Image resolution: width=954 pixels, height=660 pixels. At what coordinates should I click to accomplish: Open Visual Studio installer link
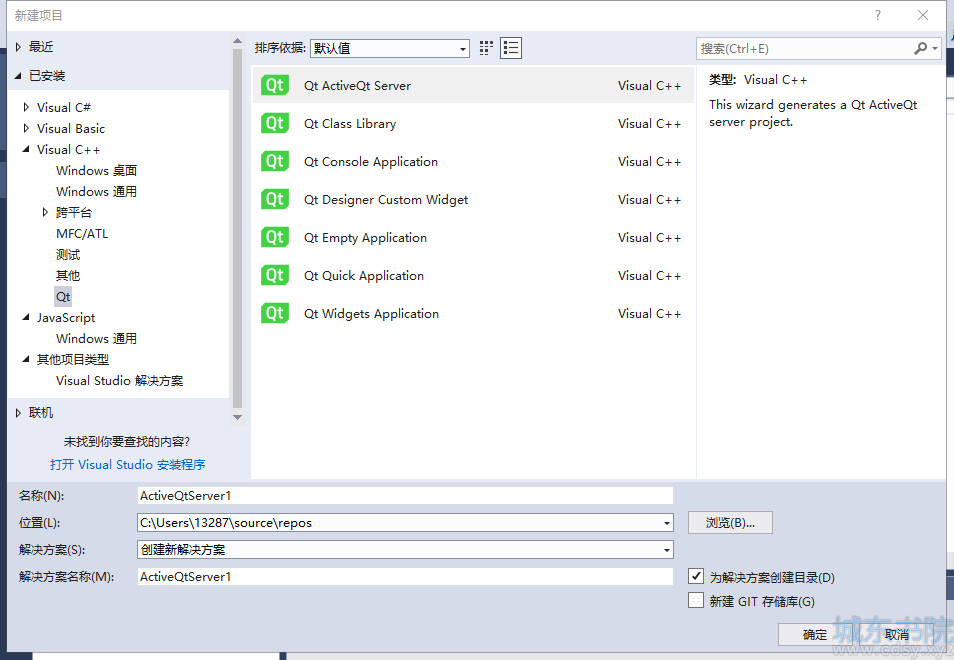pyautogui.click(x=128, y=465)
